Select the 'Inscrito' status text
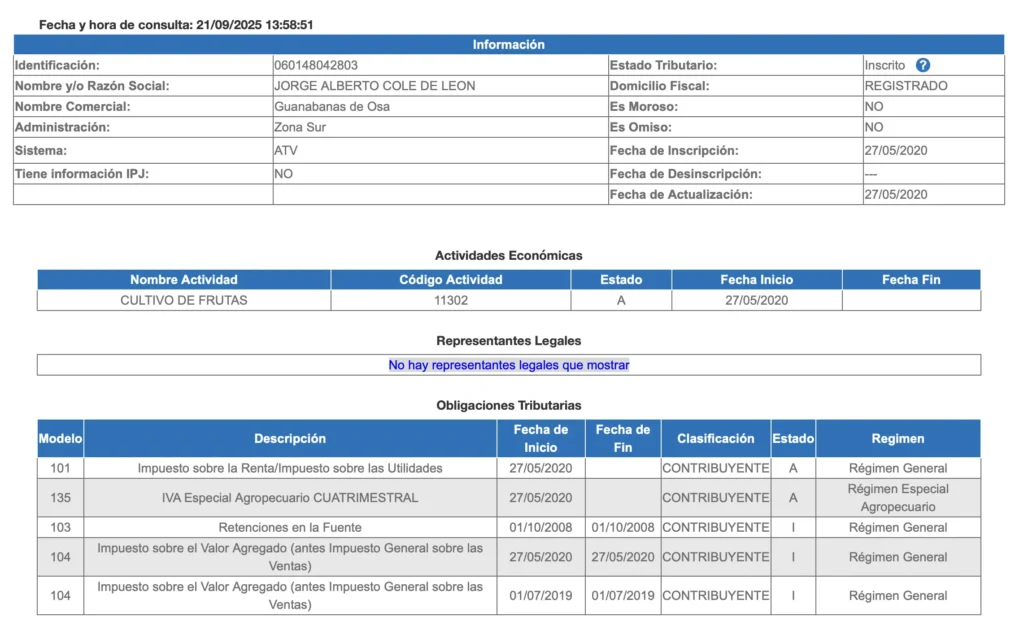This screenshot has width=1024, height=630. 885,65
